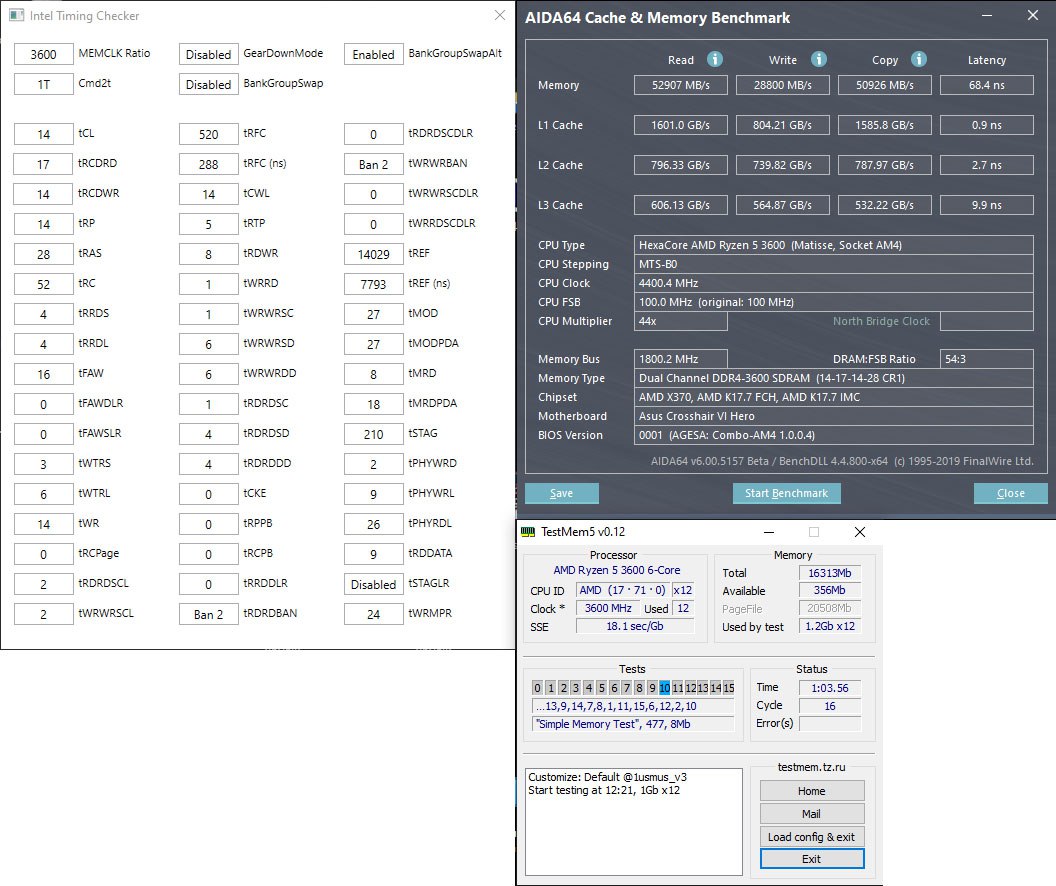Click BankGroupSwapAlt Enabled field
The width and height of the screenshot is (1056, 886).
374,55
